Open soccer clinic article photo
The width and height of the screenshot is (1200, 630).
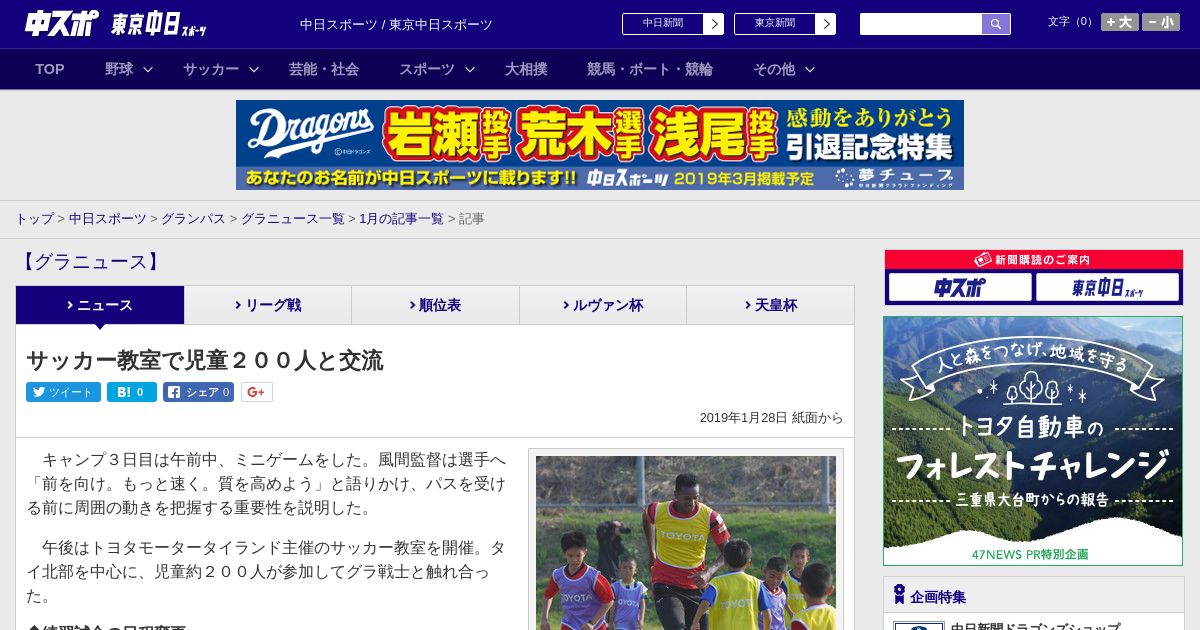686,543
